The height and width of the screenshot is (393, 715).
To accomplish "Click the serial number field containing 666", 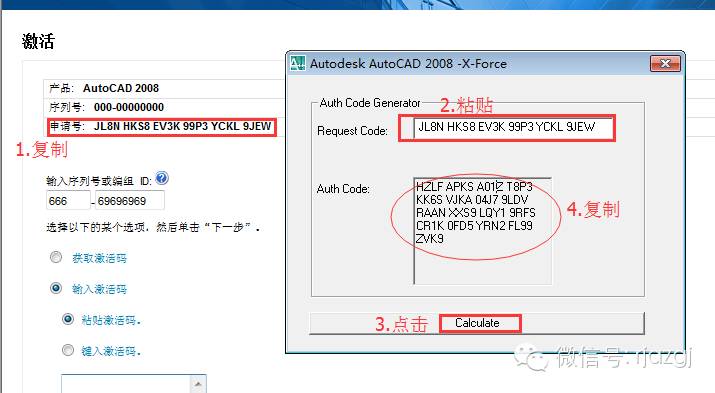I will (x=68, y=201).
